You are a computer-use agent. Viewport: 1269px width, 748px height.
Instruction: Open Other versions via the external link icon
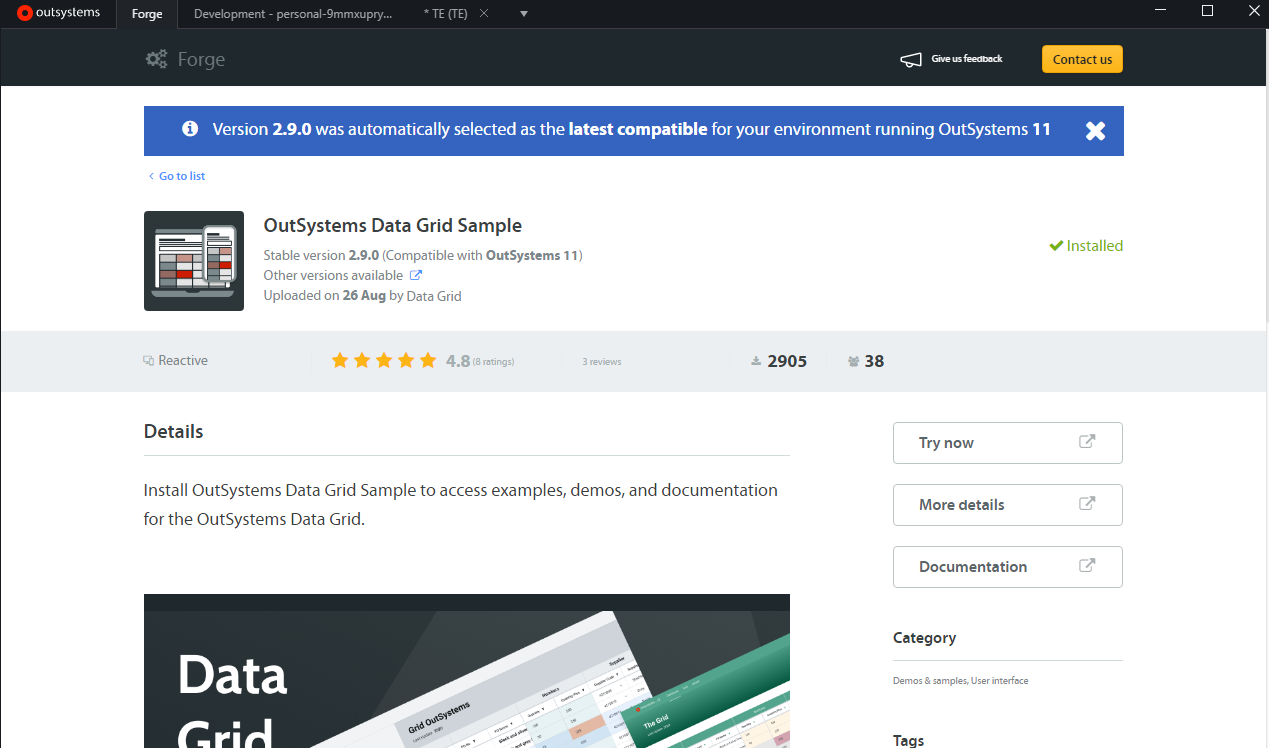417,274
